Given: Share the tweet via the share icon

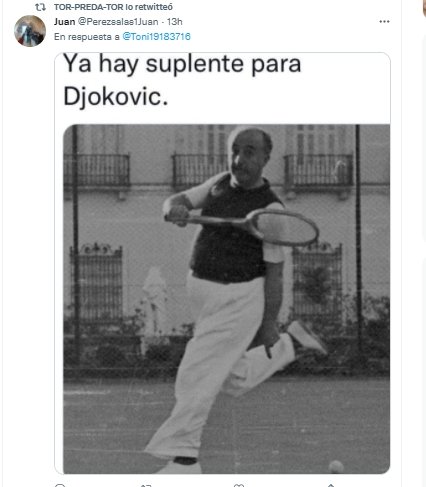Looking at the screenshot, I should click(331, 485).
